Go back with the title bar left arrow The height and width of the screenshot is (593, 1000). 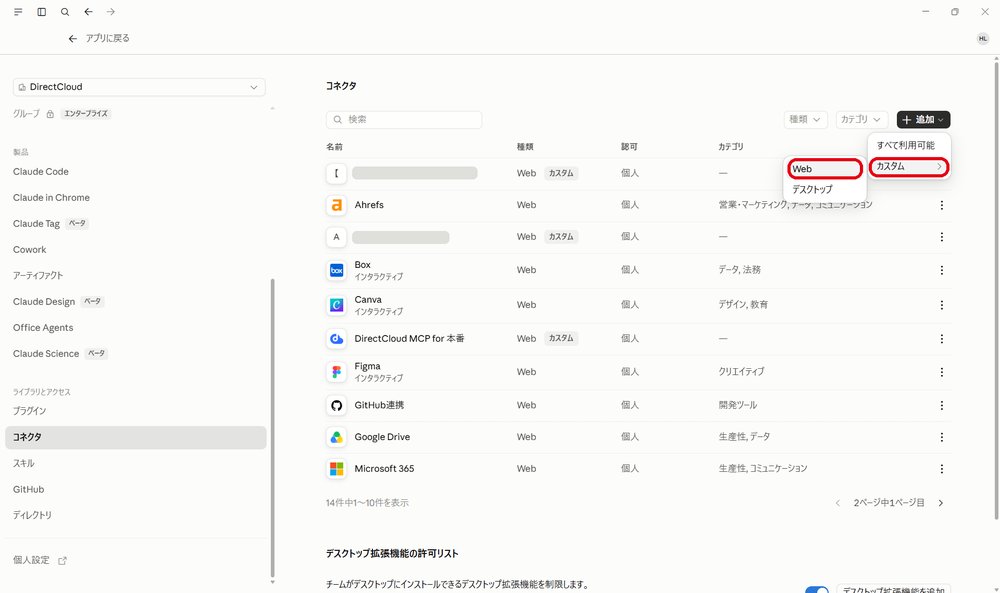click(88, 12)
